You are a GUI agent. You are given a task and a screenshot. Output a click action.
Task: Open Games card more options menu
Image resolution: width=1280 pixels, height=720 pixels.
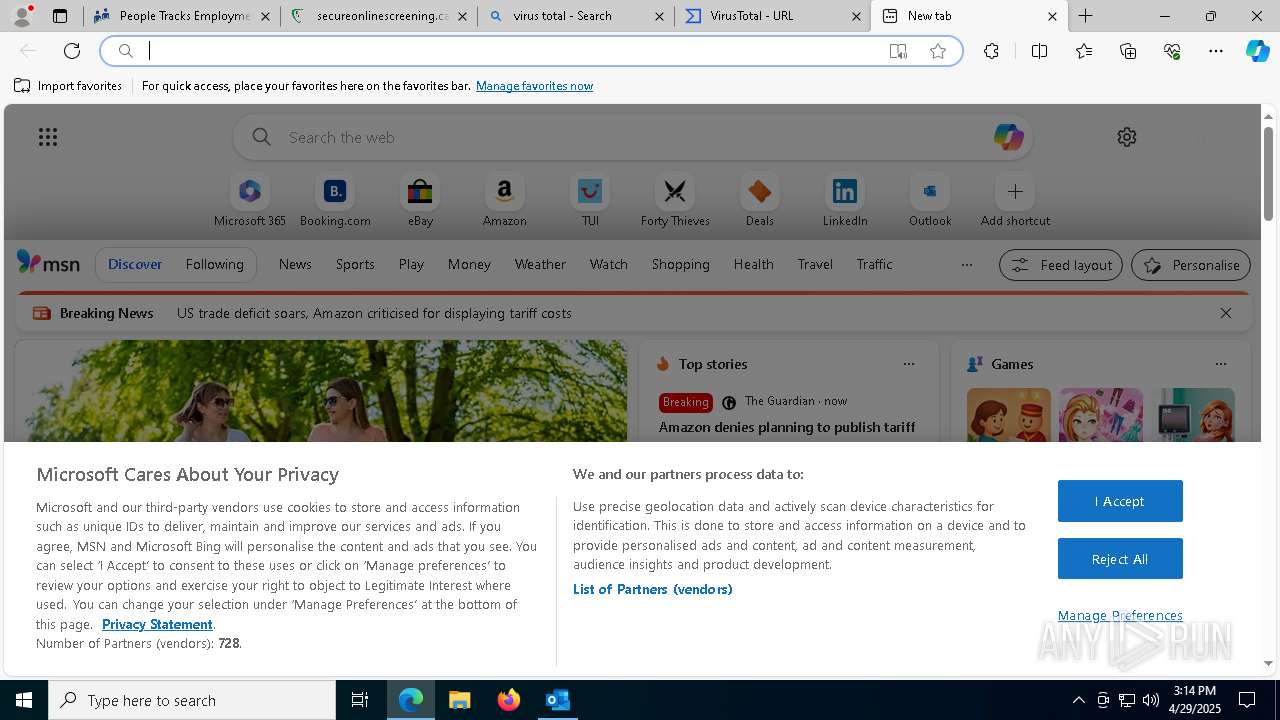[1220, 364]
